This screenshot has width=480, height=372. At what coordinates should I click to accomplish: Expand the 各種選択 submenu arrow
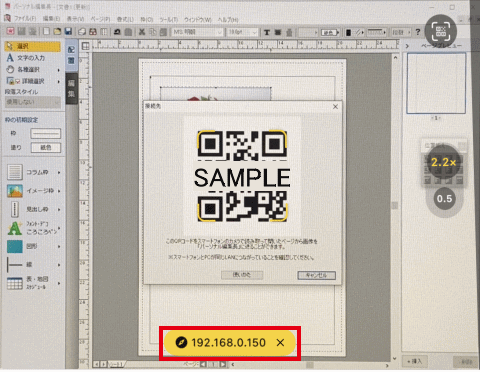click(x=59, y=70)
